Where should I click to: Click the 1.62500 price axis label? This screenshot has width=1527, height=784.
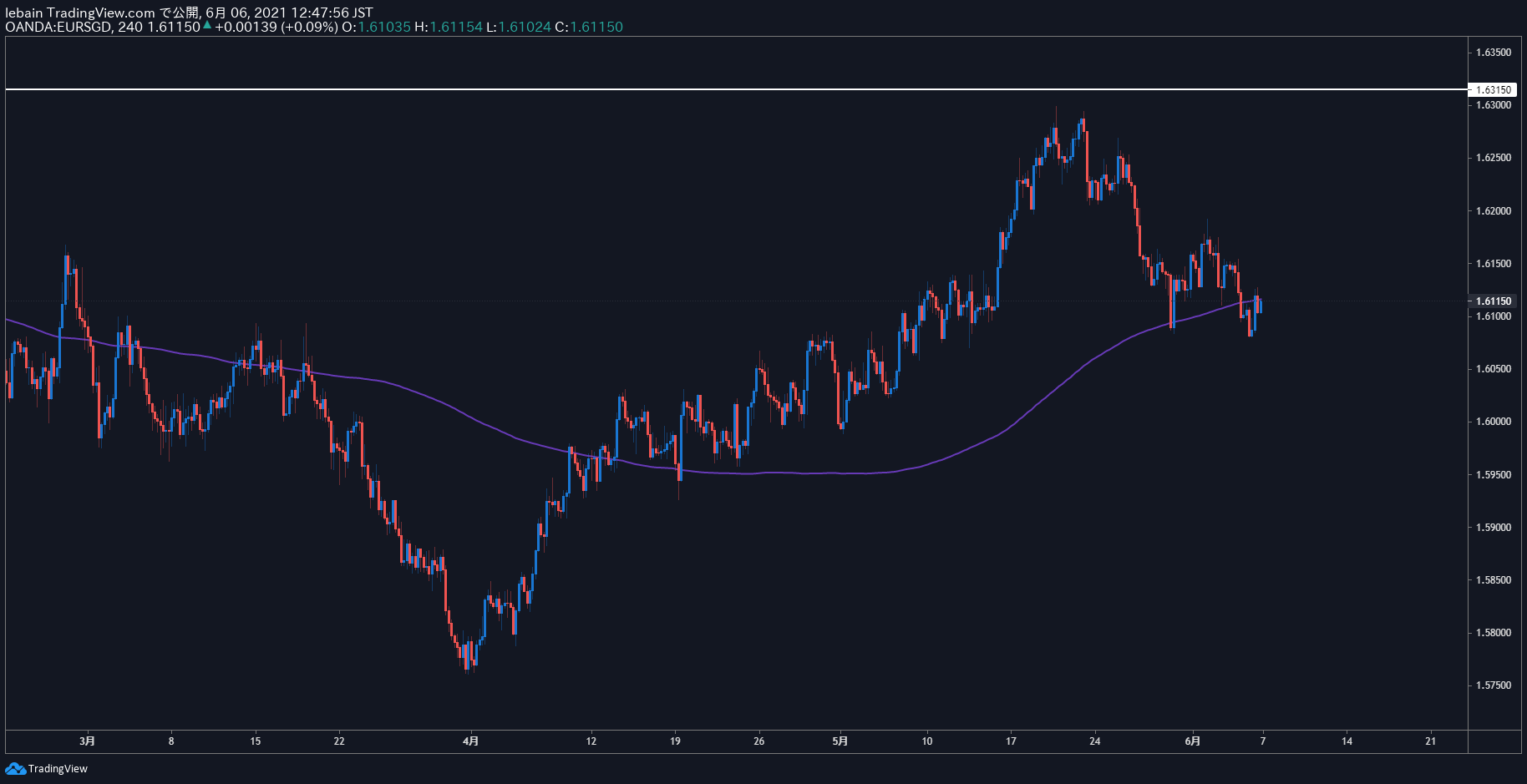pyautogui.click(x=1493, y=158)
